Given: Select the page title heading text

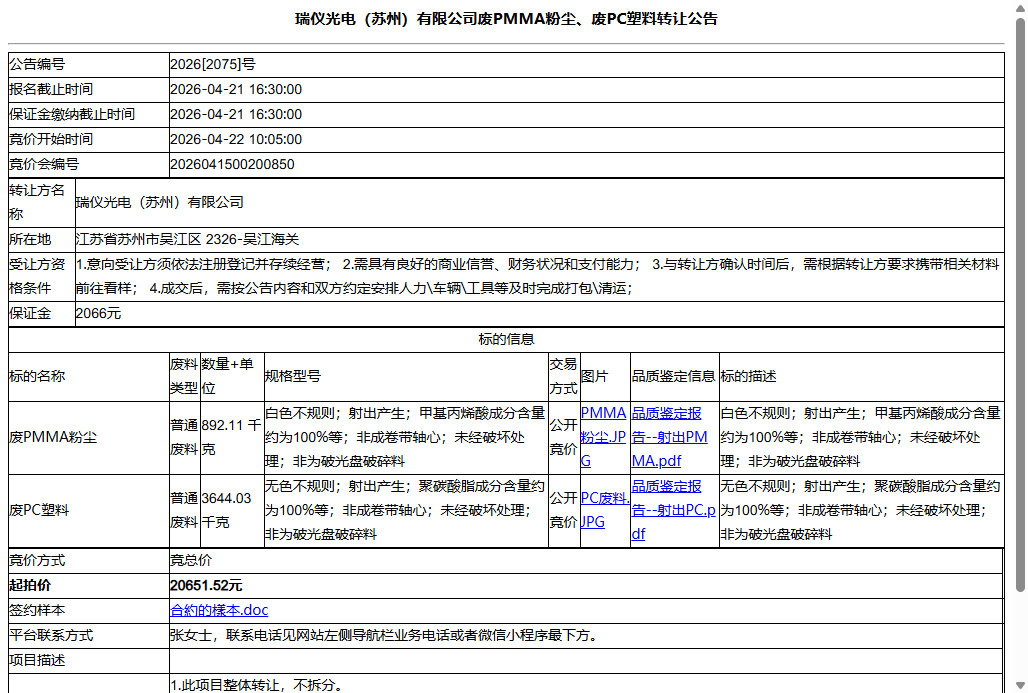Looking at the screenshot, I should [x=506, y=19].
